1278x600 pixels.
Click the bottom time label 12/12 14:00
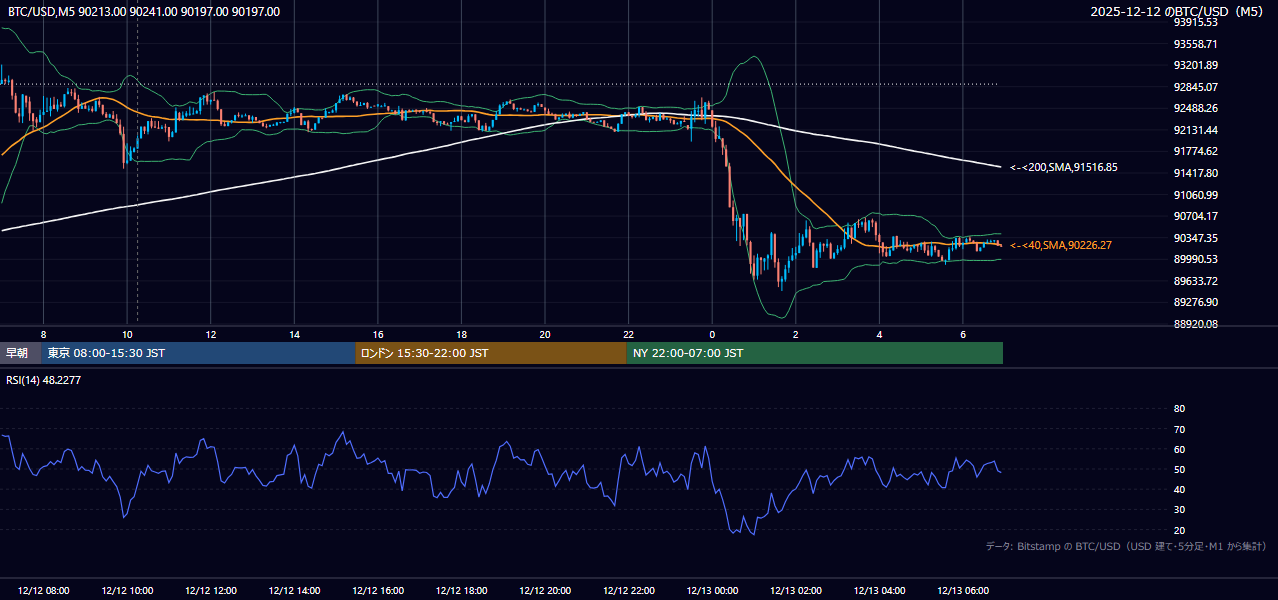pyautogui.click(x=294, y=591)
